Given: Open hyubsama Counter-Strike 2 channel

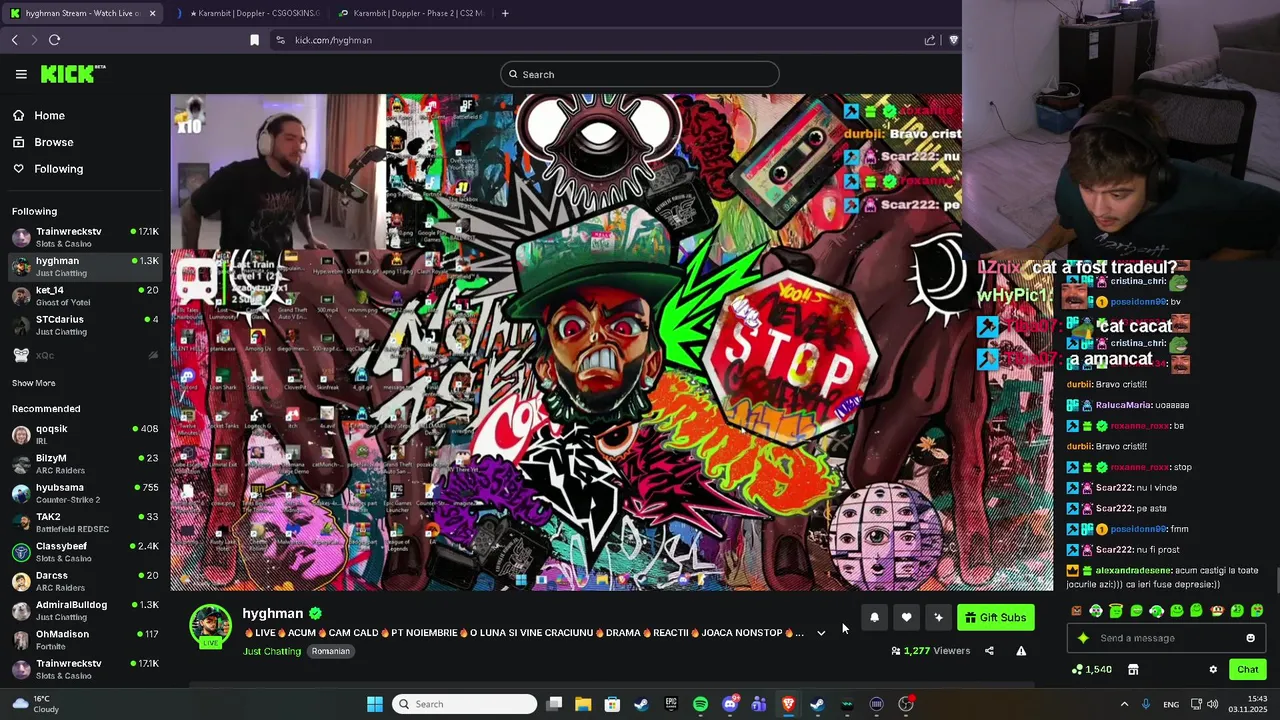Looking at the screenshot, I should point(84,493).
